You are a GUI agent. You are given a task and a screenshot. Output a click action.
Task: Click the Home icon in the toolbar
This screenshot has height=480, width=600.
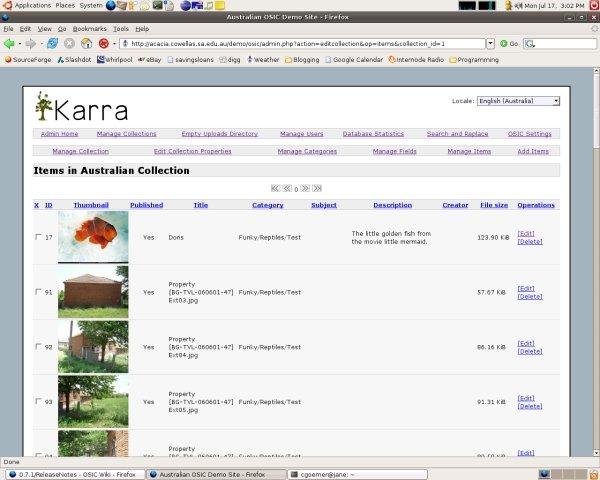point(87,44)
